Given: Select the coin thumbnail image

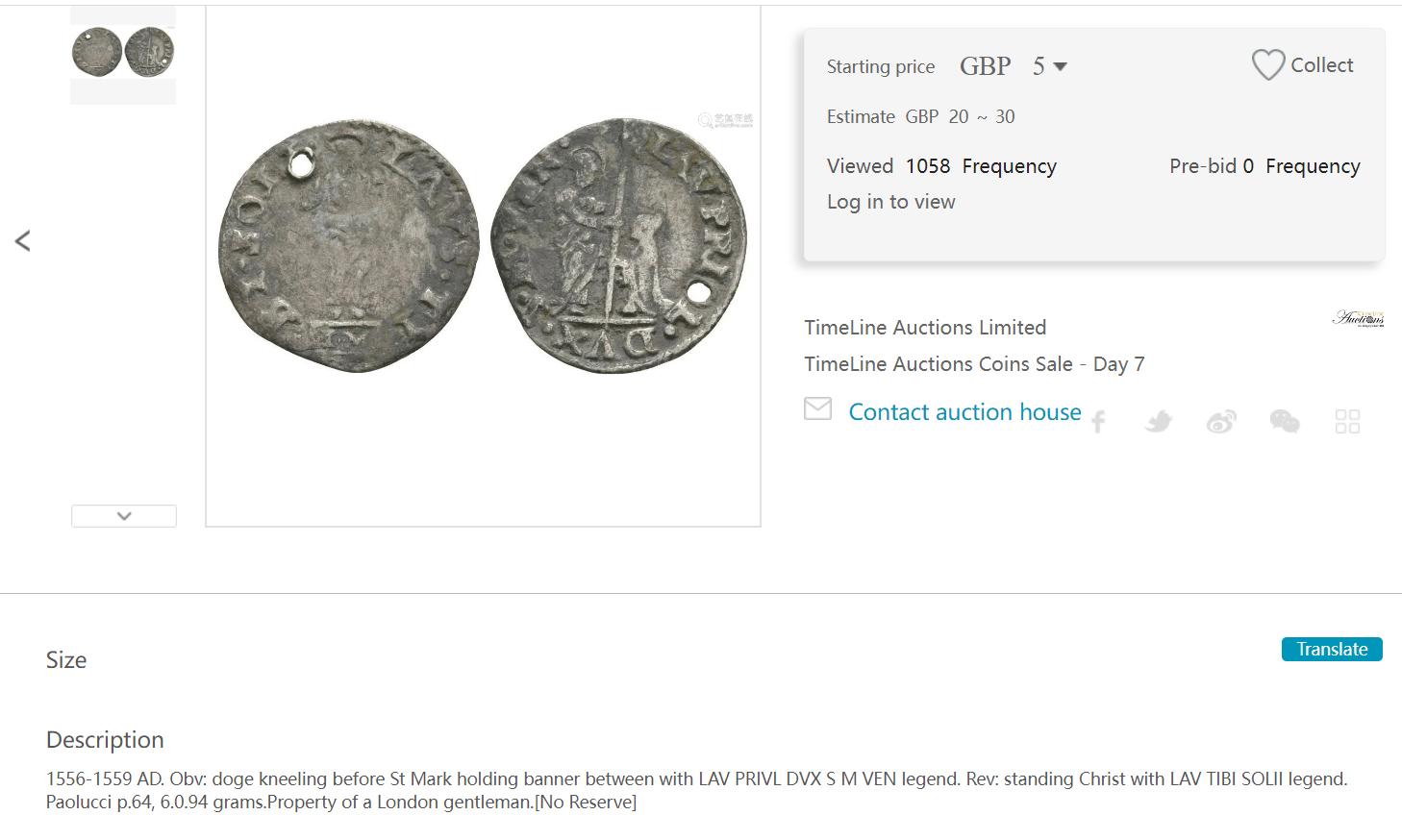Looking at the screenshot, I should click(123, 53).
